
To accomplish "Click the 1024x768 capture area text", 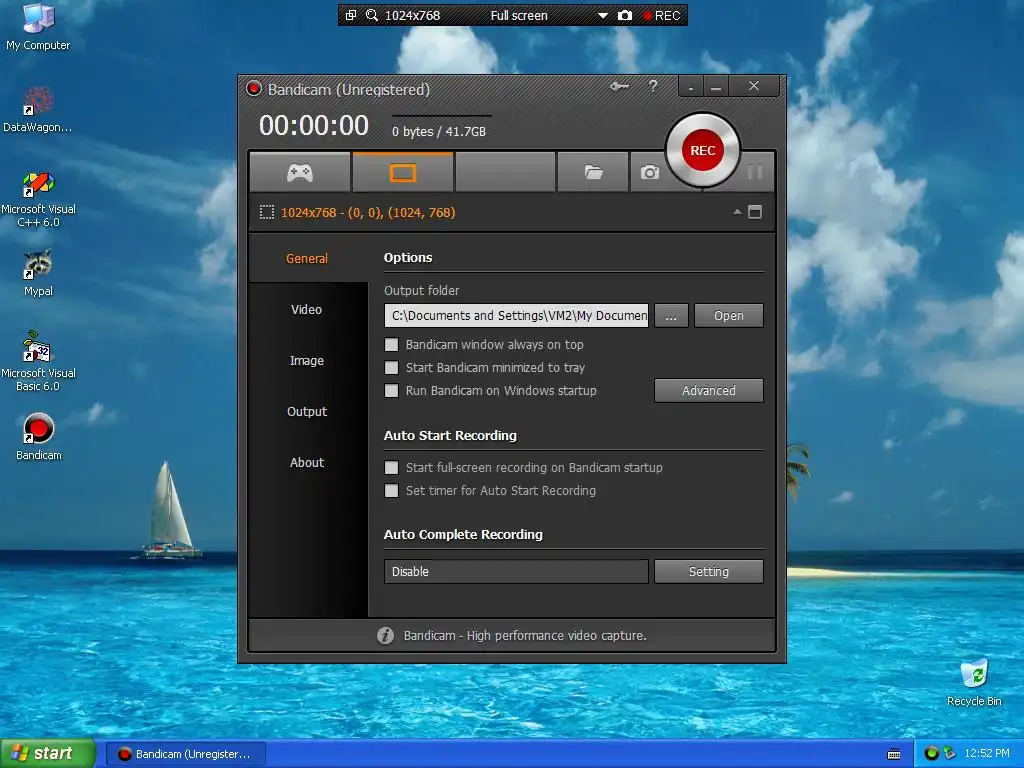I will point(368,212).
